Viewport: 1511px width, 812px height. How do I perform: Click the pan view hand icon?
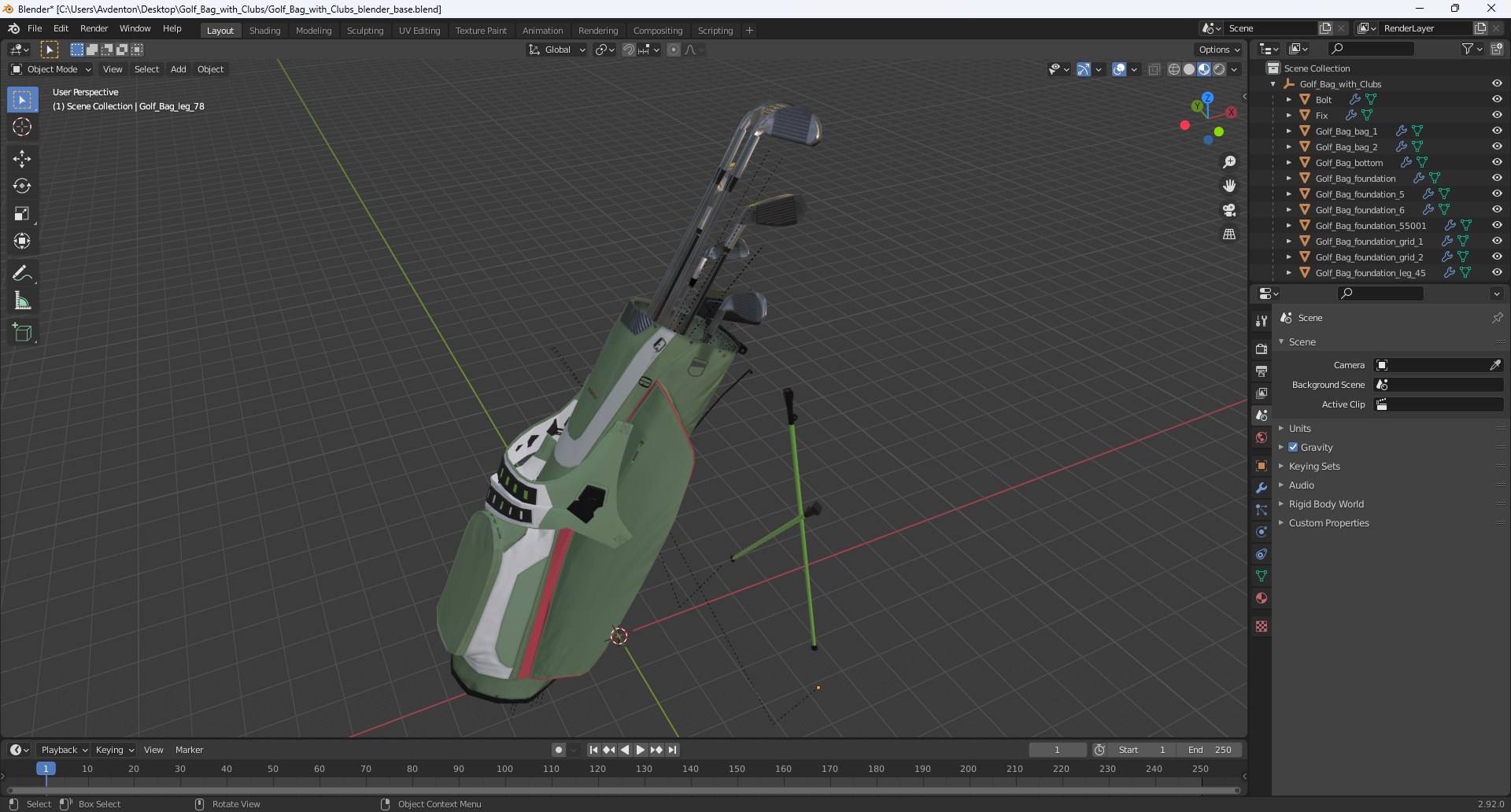tap(1229, 186)
